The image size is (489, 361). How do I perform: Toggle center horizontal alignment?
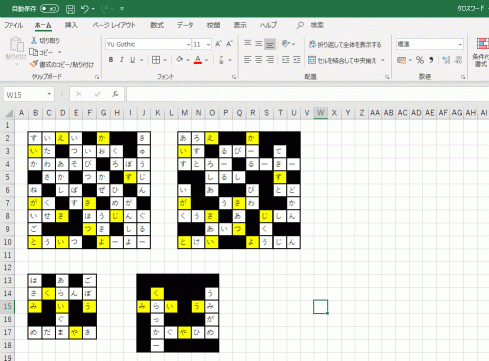click(x=258, y=60)
